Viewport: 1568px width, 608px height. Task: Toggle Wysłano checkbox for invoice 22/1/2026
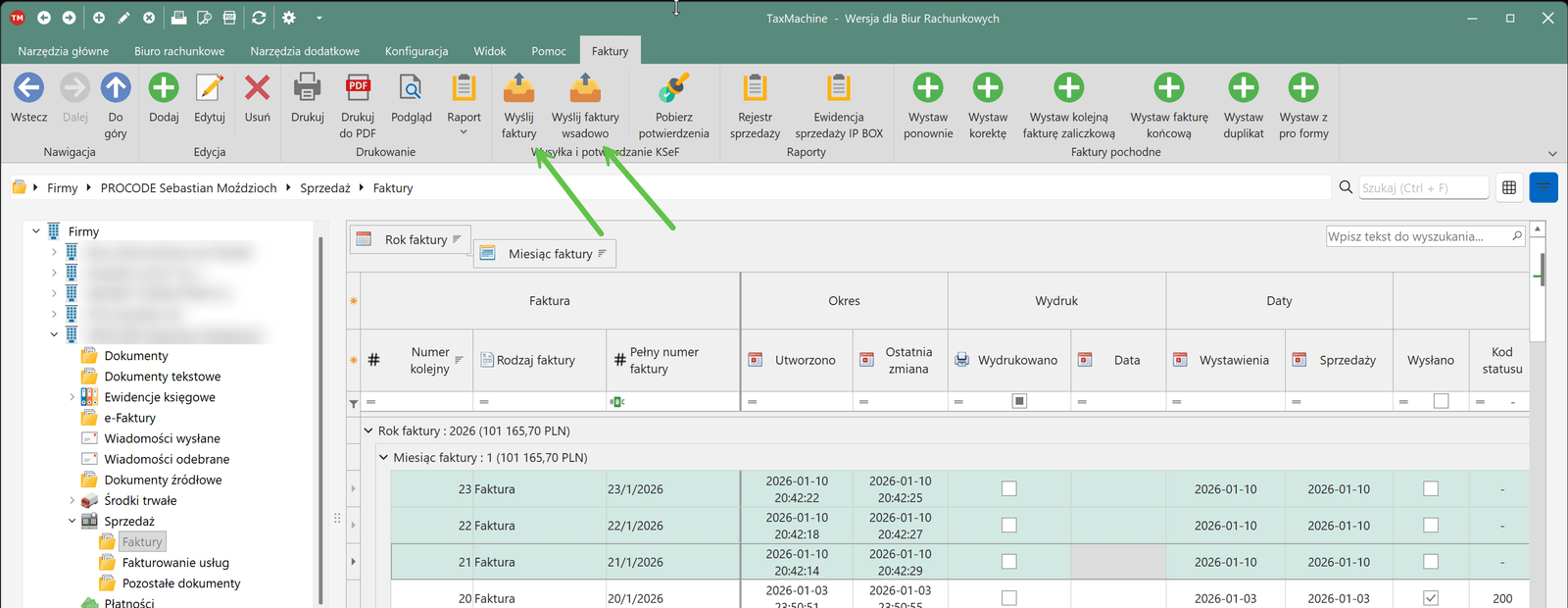(x=1431, y=526)
